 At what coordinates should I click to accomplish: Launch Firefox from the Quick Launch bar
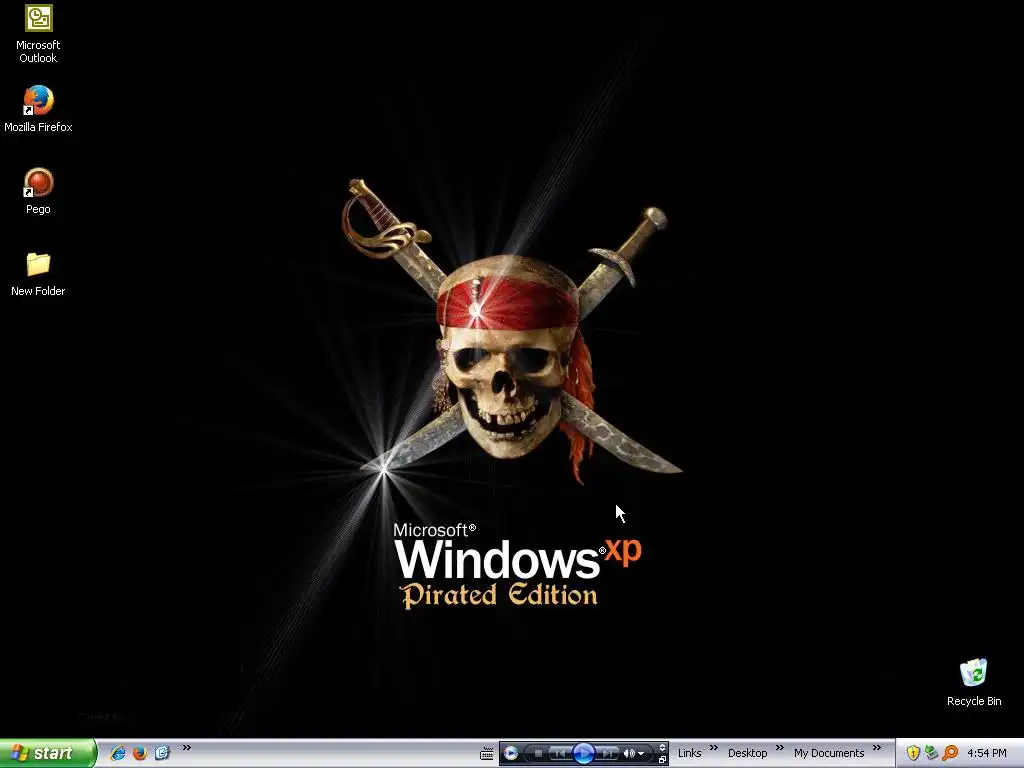tap(140, 753)
